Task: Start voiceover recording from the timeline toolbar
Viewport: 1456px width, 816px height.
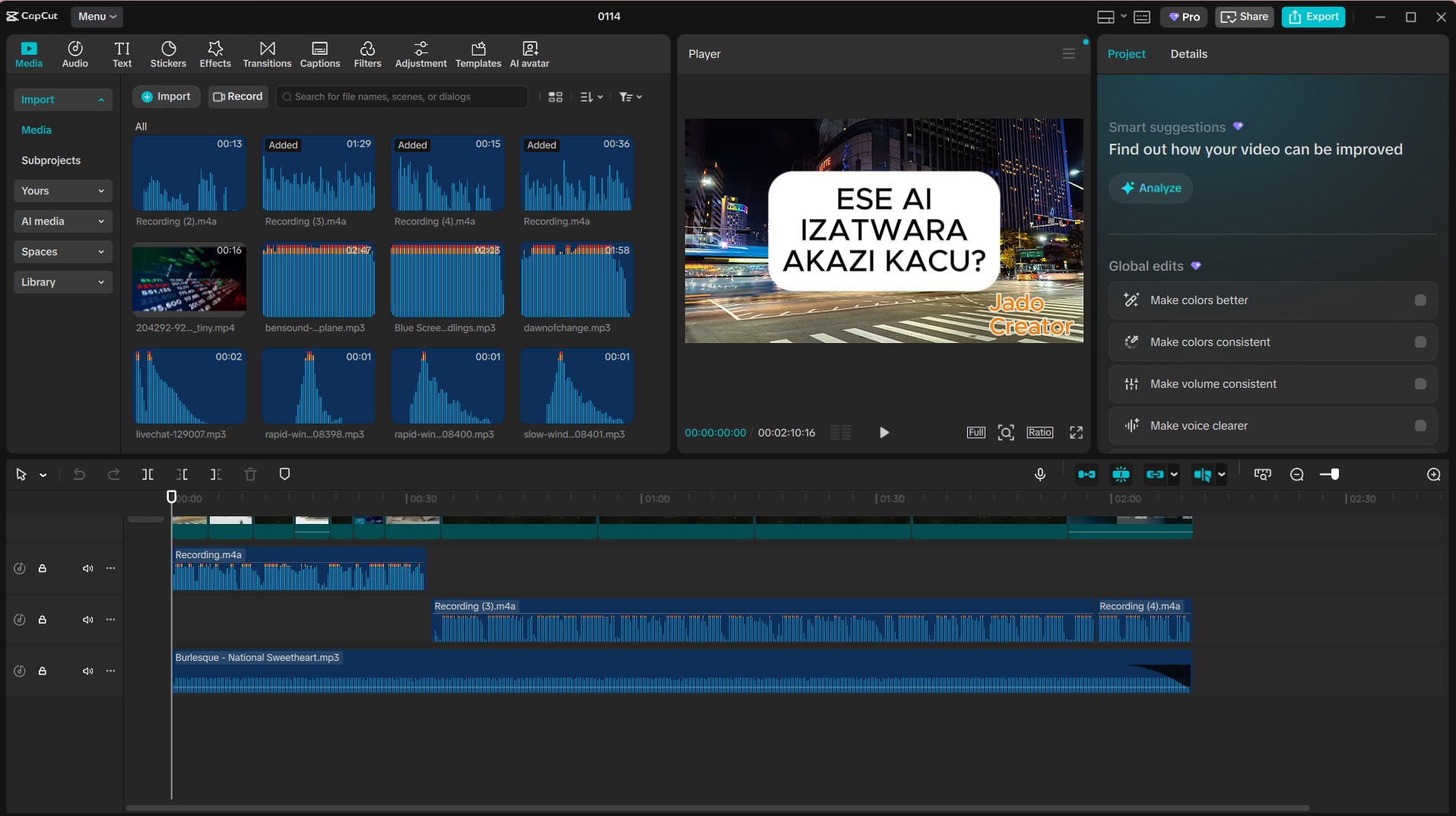Action: tap(1039, 474)
